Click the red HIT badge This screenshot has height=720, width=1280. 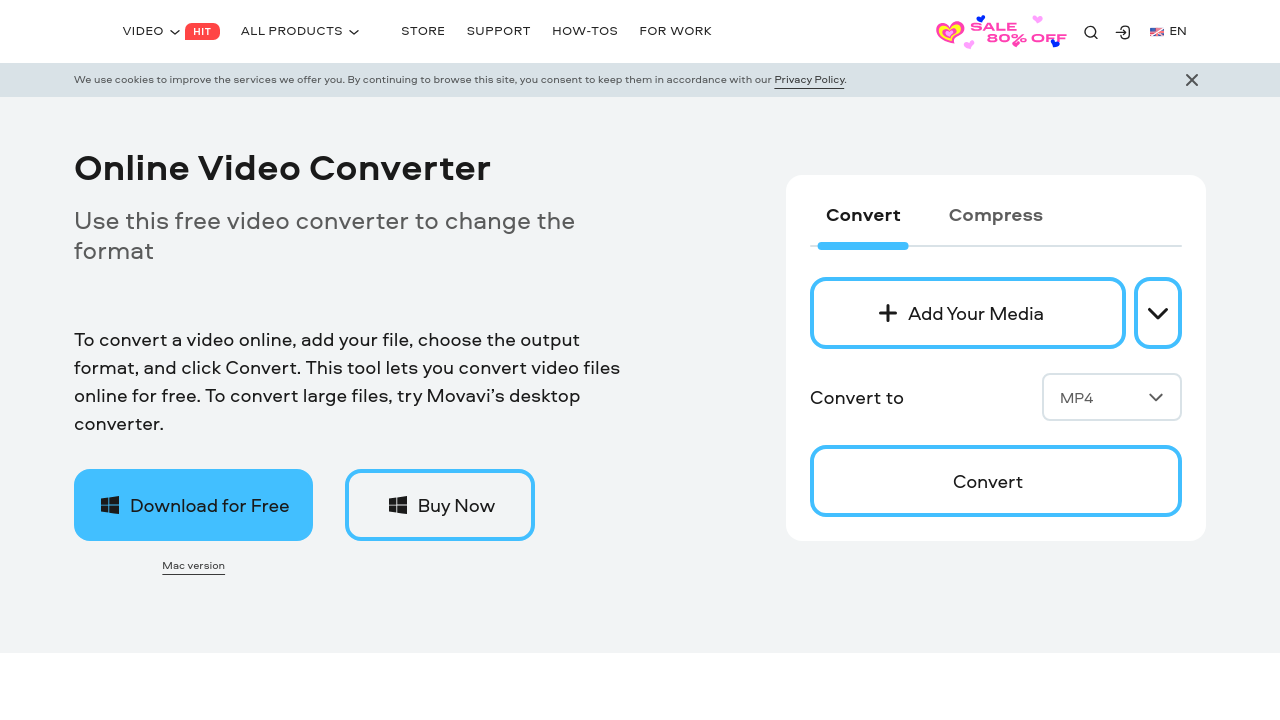[202, 32]
